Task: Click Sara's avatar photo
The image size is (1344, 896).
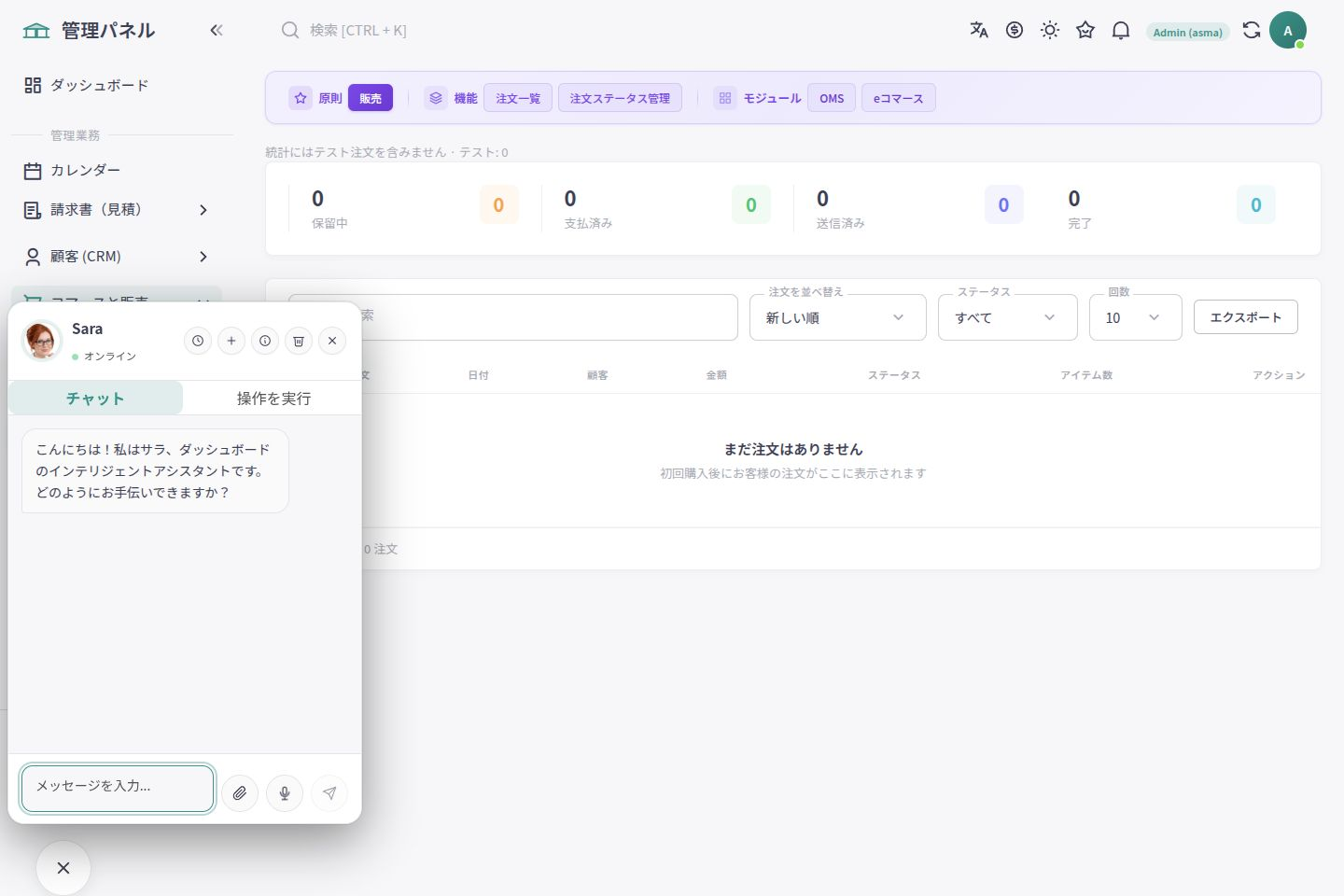Action: [42, 341]
